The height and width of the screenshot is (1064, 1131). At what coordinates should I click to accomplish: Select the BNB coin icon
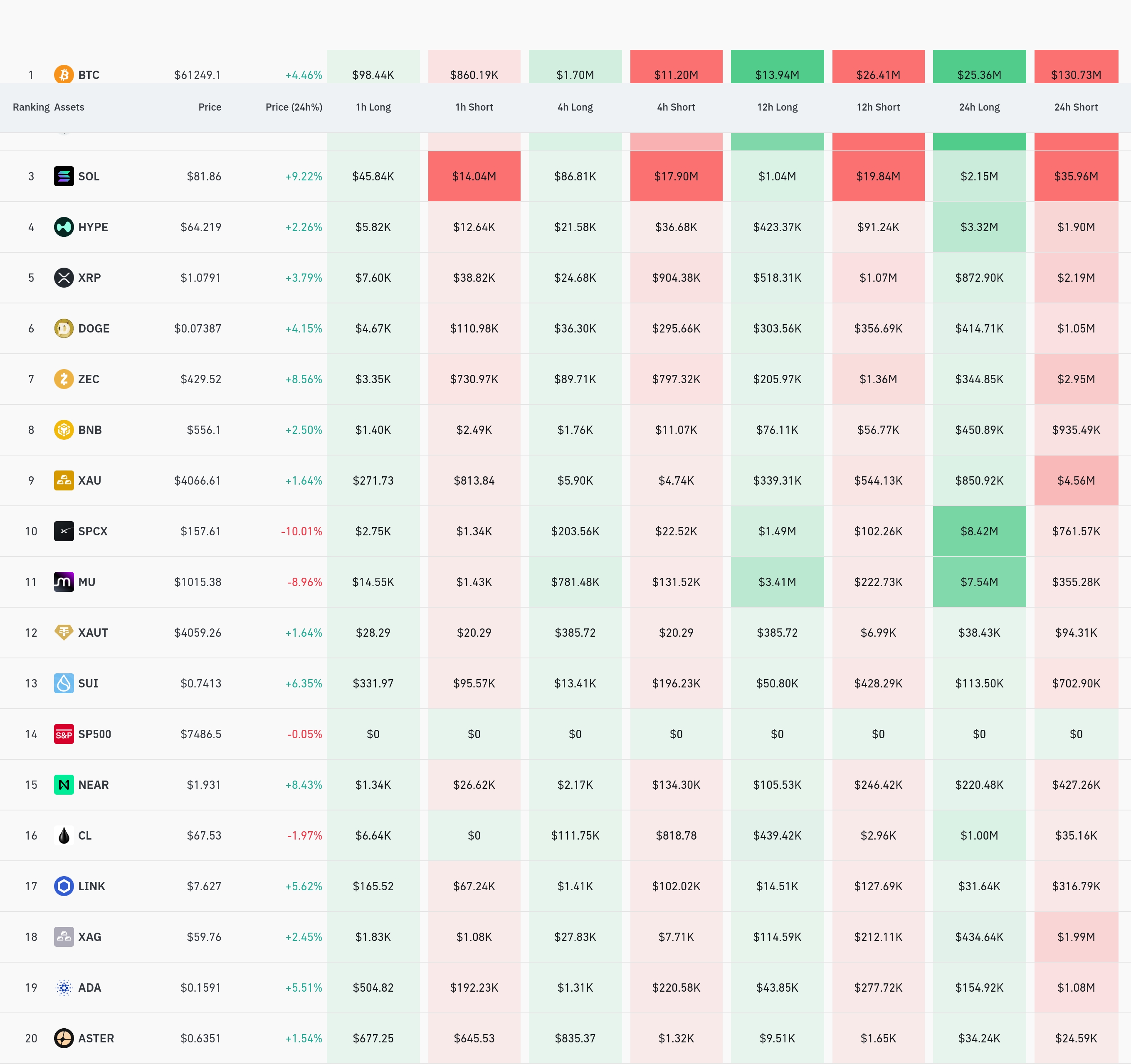[x=64, y=429]
